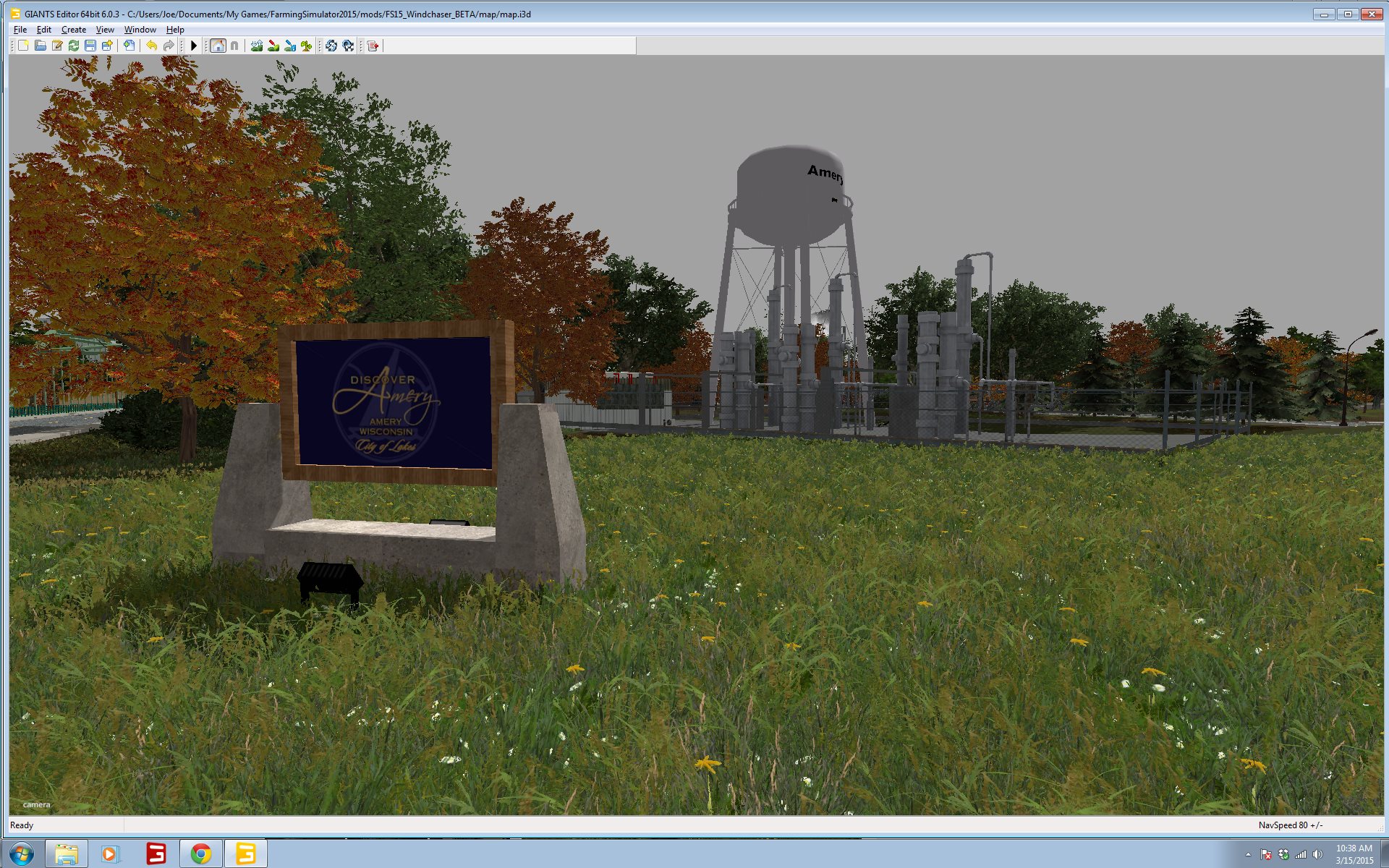
Task: Select the terrain sculpt tool with blue arrows
Action: pyautogui.click(x=256, y=46)
